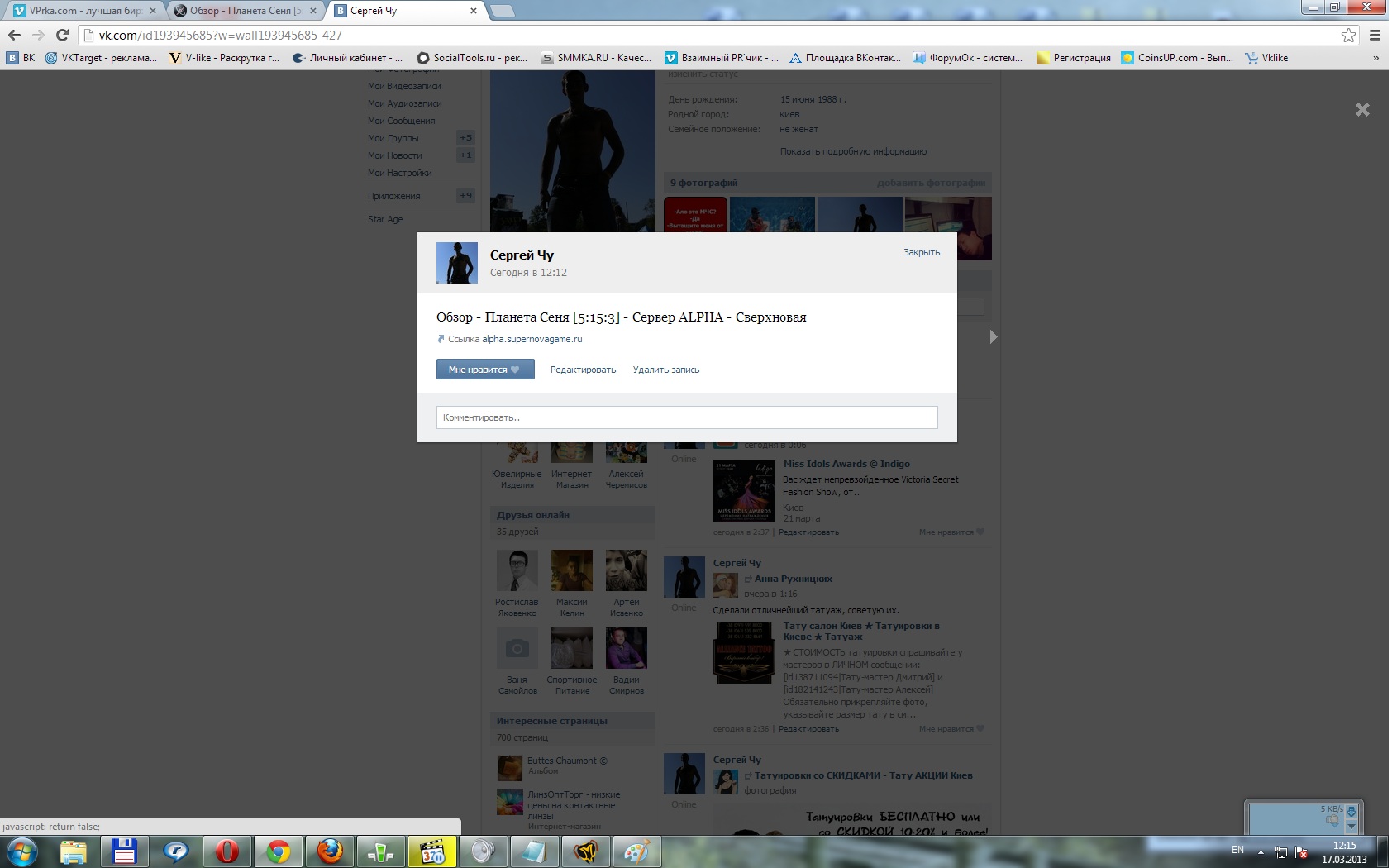Open Windows Explorer from the taskbar
The height and width of the screenshot is (868, 1392).
[73, 851]
